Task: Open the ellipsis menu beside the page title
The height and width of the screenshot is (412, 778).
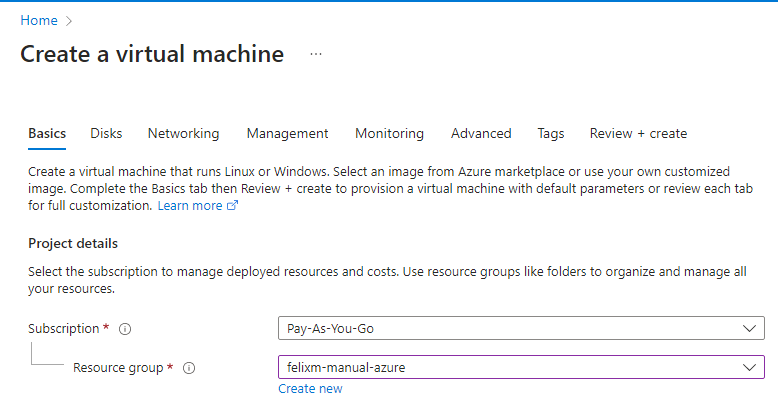Action: tap(316, 54)
